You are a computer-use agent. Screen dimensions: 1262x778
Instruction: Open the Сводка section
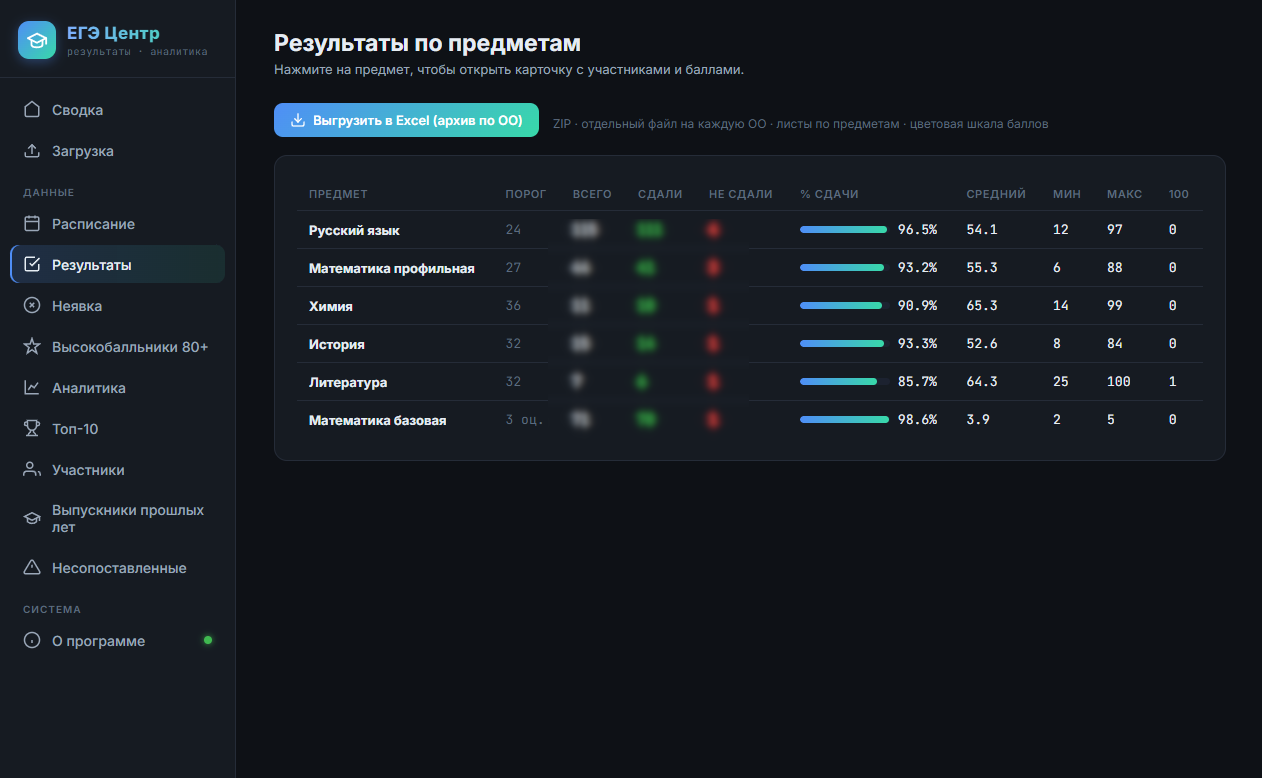point(118,110)
